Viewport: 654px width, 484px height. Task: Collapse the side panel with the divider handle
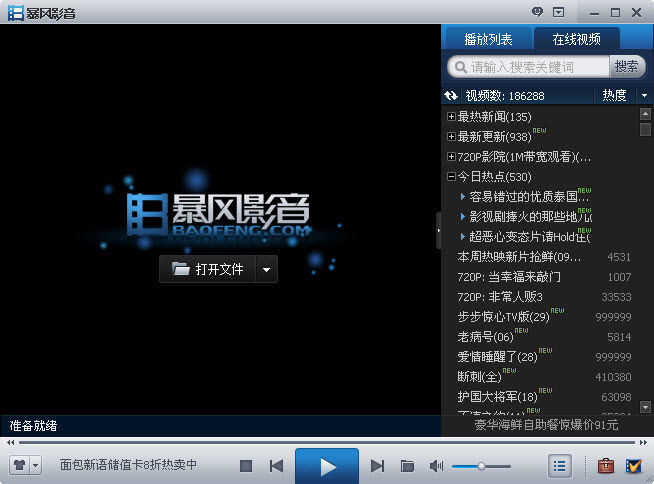pos(438,230)
